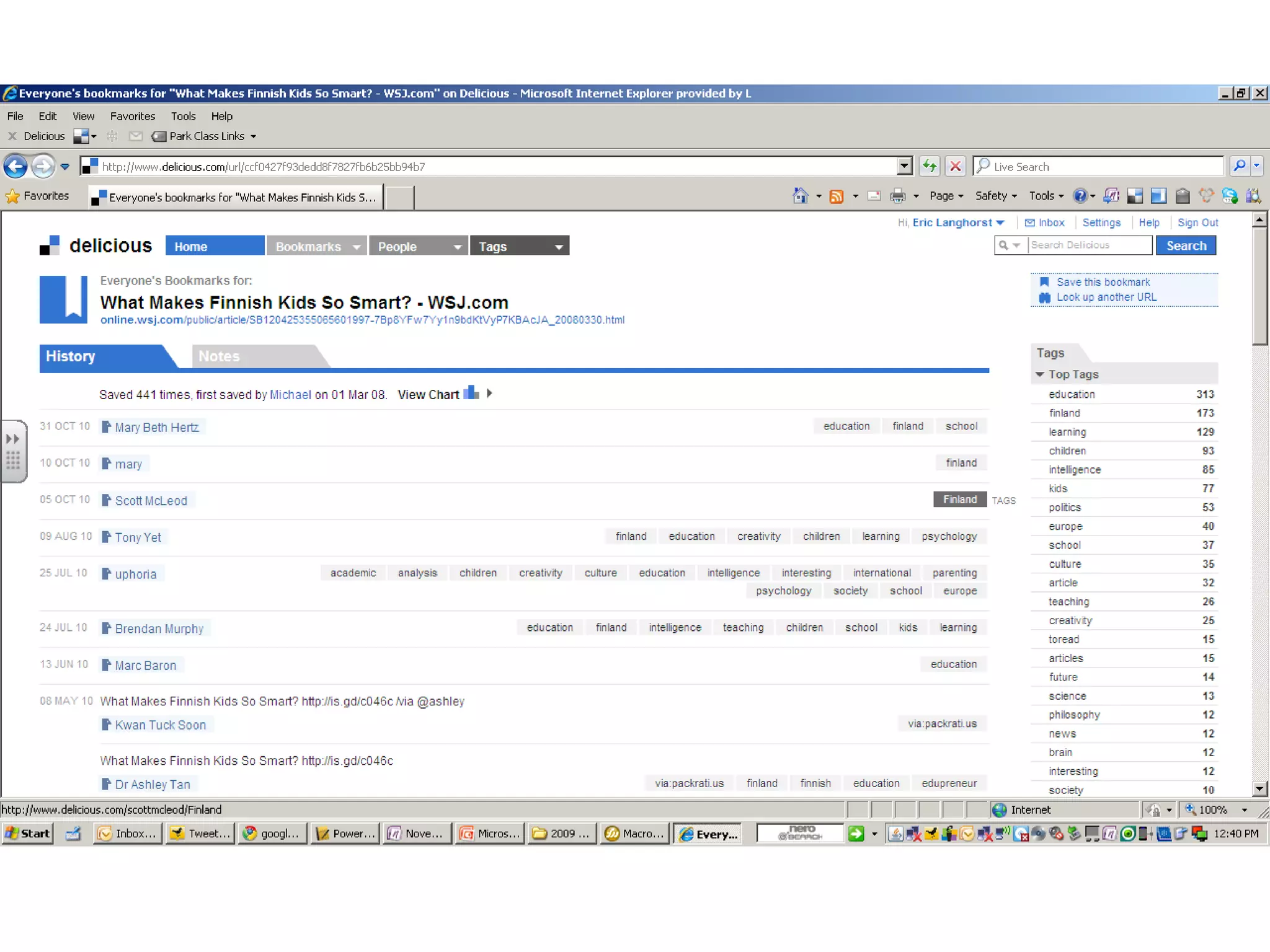This screenshot has width=1270, height=952.
Task: Open the Bookmarks dropdown menu
Action: tap(356, 247)
